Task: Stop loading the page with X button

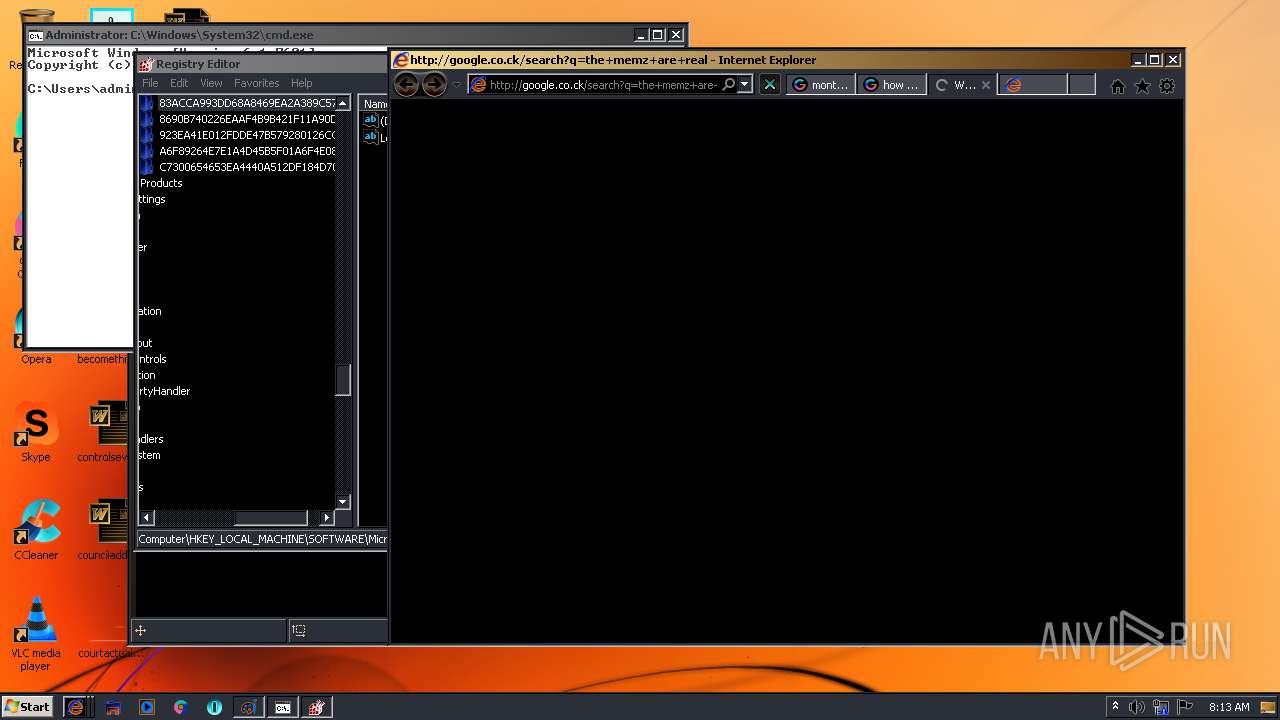Action: point(769,85)
